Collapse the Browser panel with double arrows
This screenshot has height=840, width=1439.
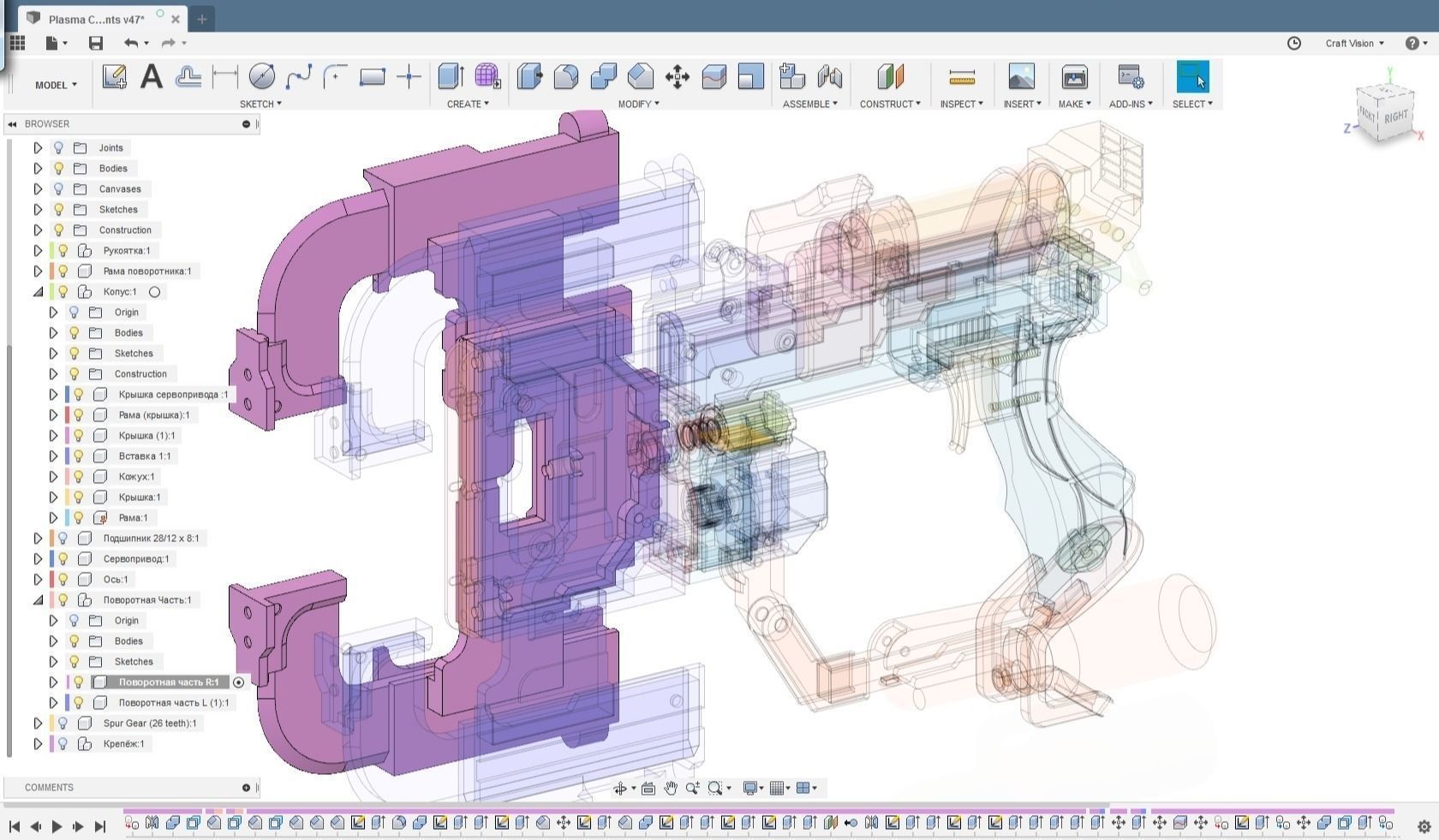coord(13,124)
